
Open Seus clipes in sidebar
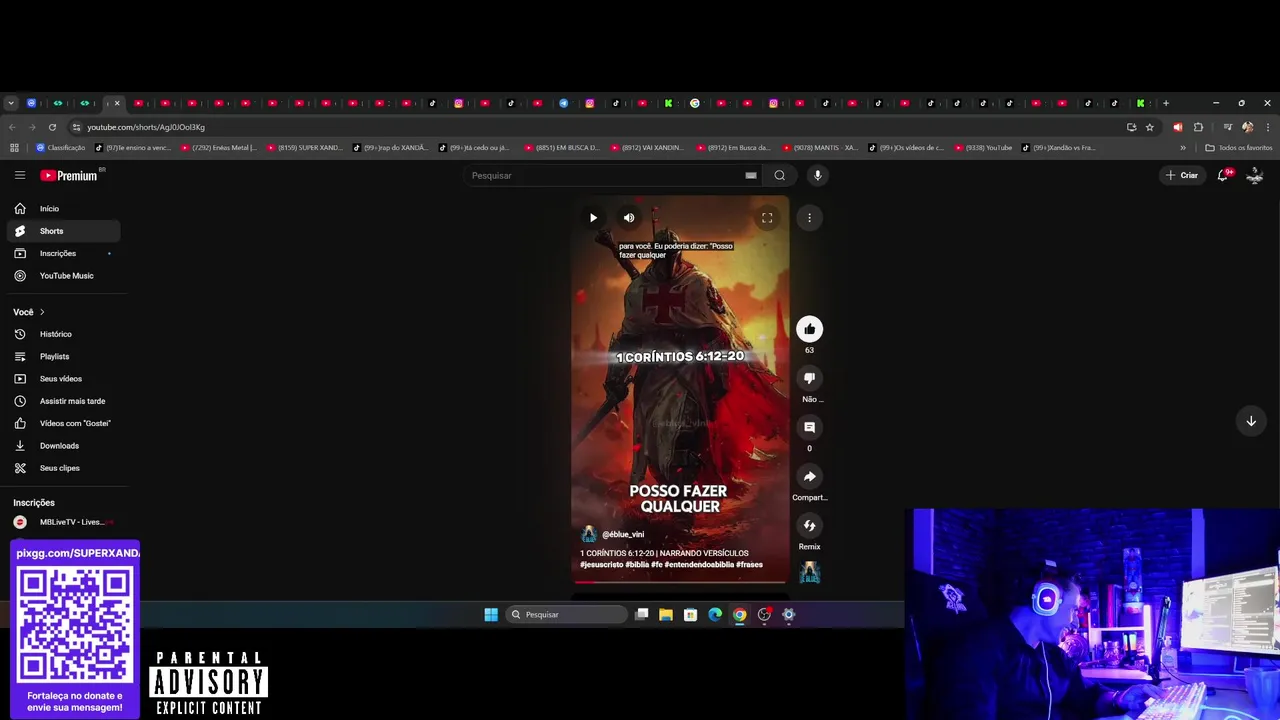(64, 468)
